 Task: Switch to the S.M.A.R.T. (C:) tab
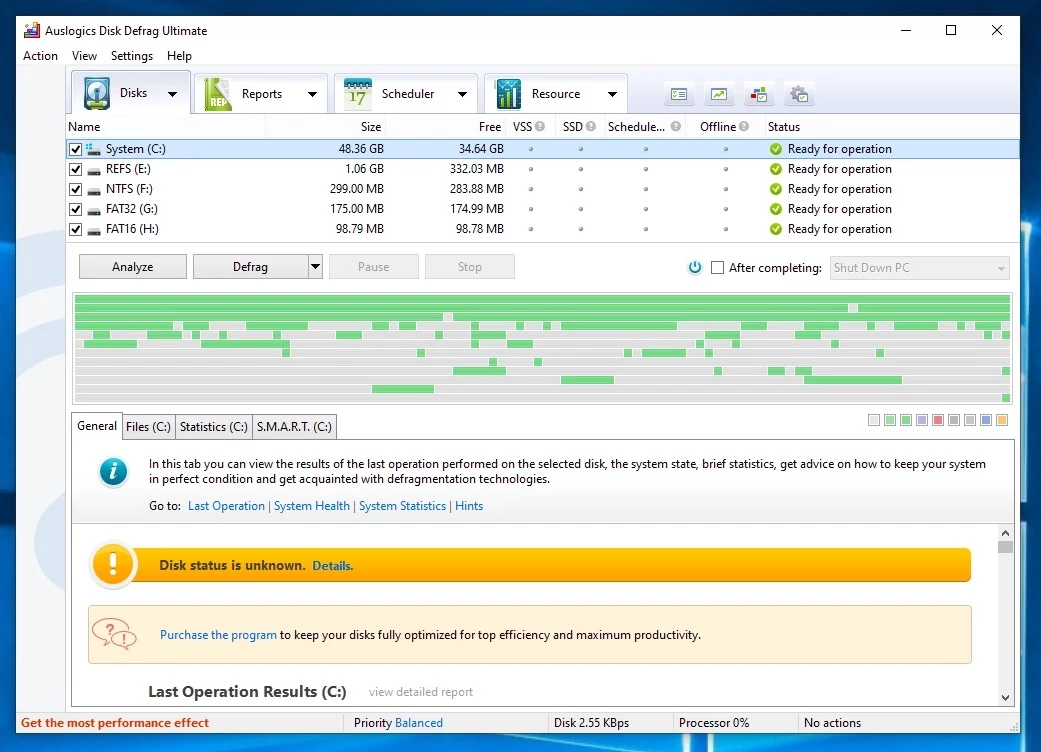[294, 427]
